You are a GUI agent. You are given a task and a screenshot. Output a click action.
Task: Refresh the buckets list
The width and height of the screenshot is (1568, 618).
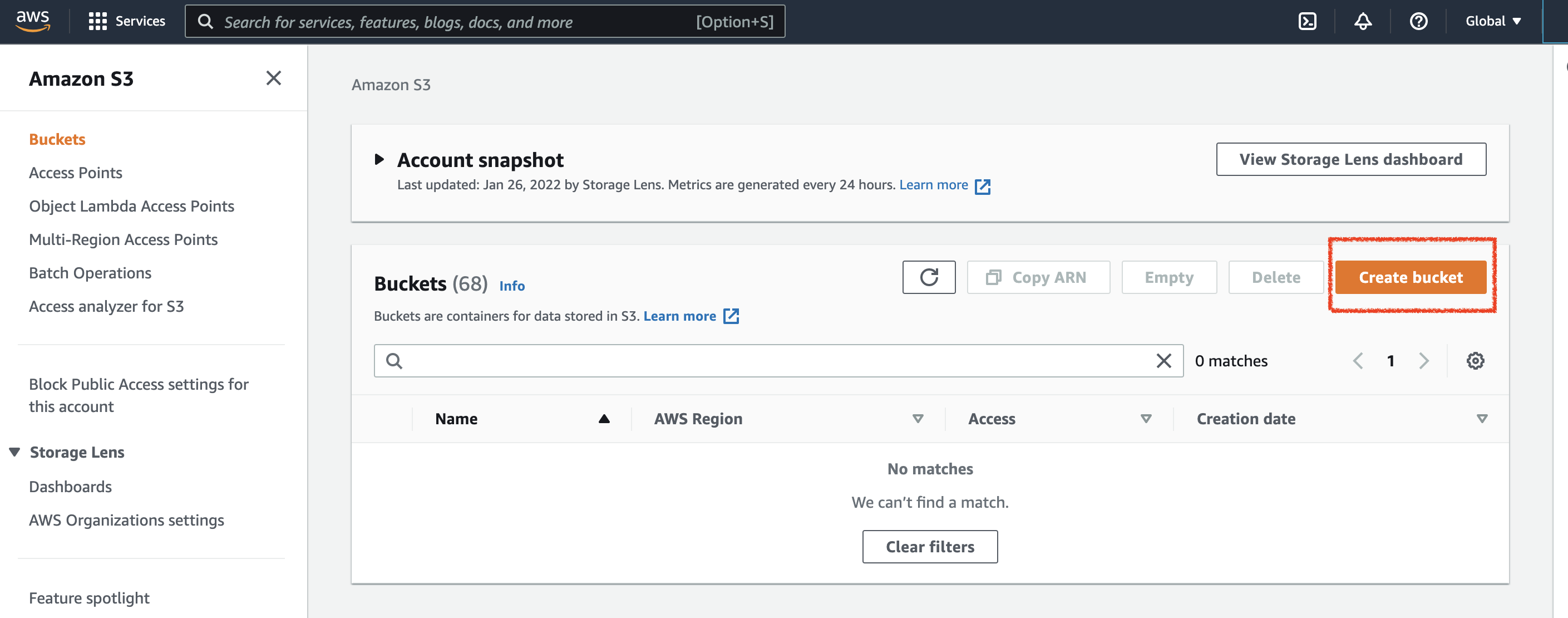pyautogui.click(x=928, y=277)
